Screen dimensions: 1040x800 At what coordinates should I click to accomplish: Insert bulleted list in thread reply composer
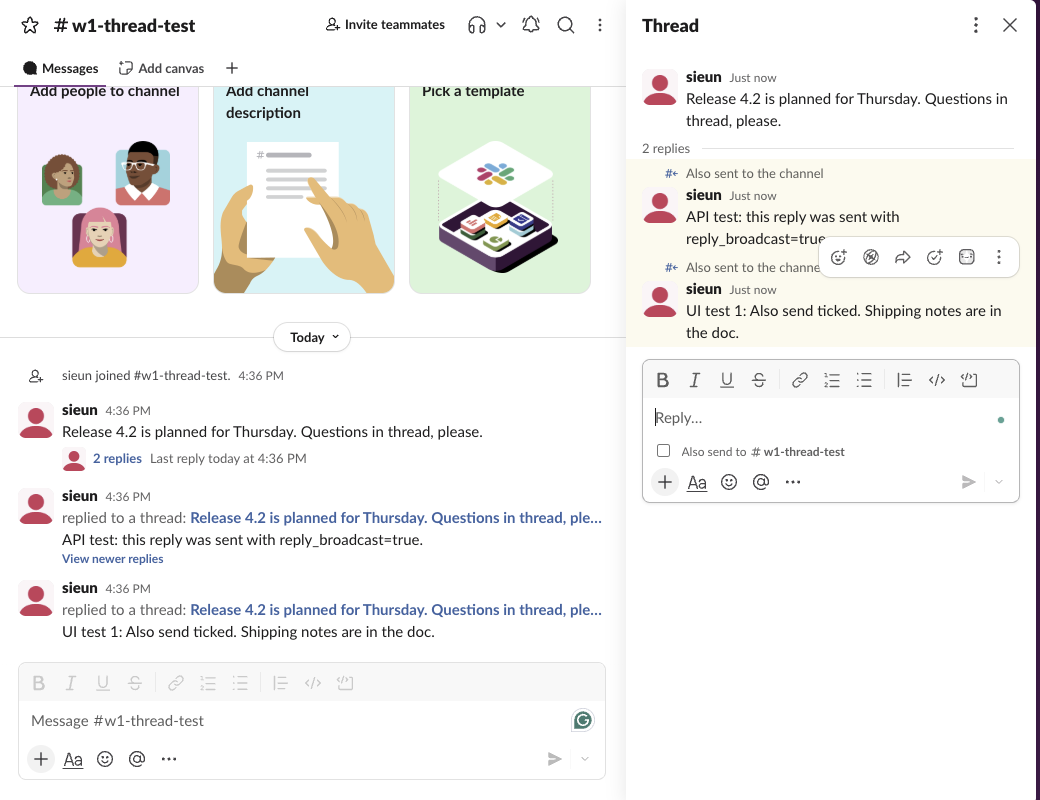tap(864, 380)
